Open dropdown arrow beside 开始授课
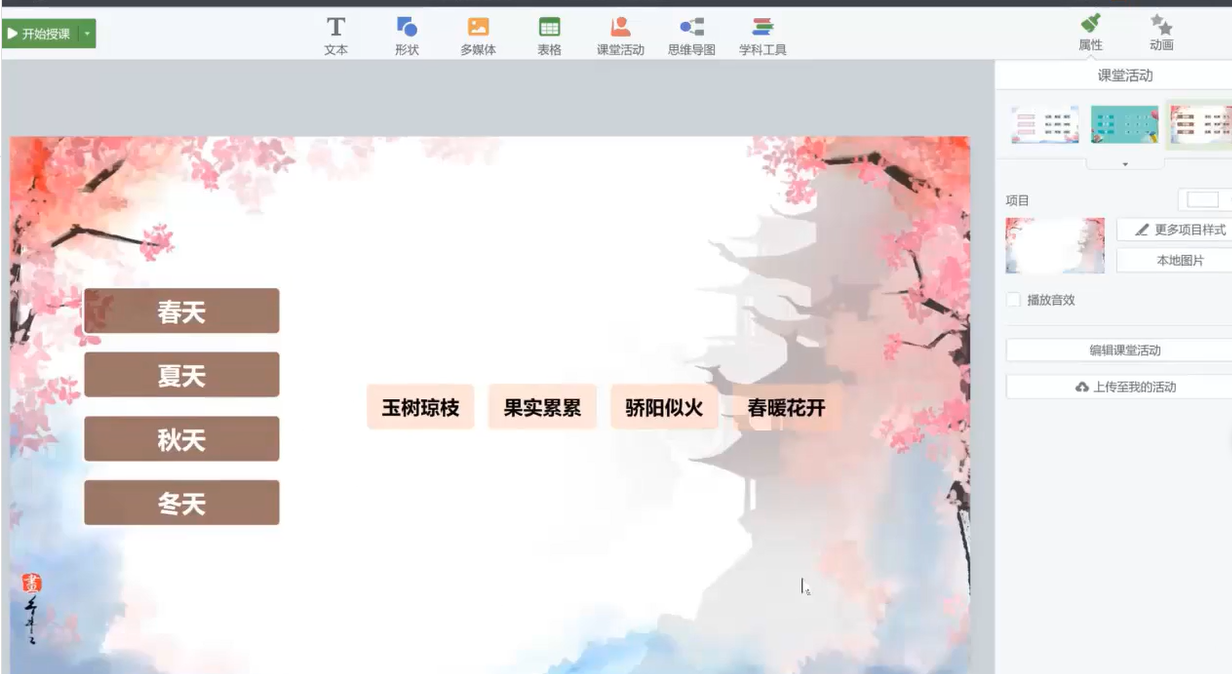 (x=87, y=34)
